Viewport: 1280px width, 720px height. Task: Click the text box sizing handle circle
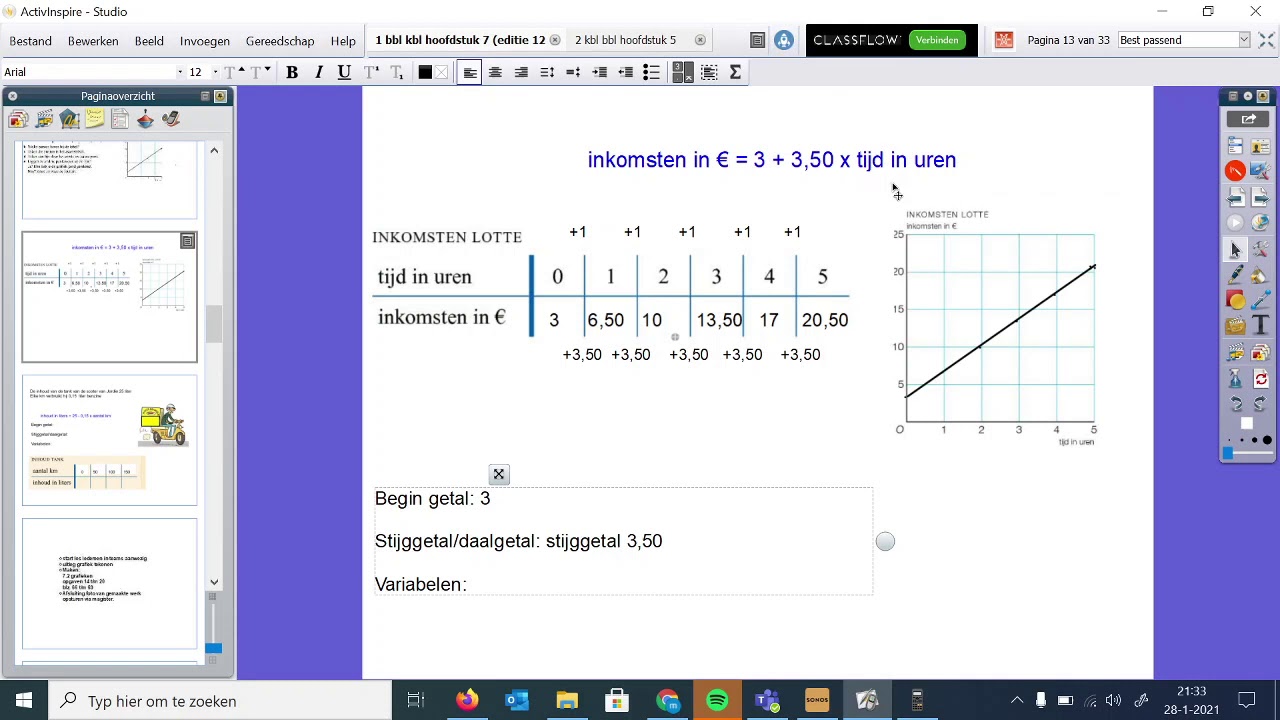pyautogui.click(x=885, y=542)
